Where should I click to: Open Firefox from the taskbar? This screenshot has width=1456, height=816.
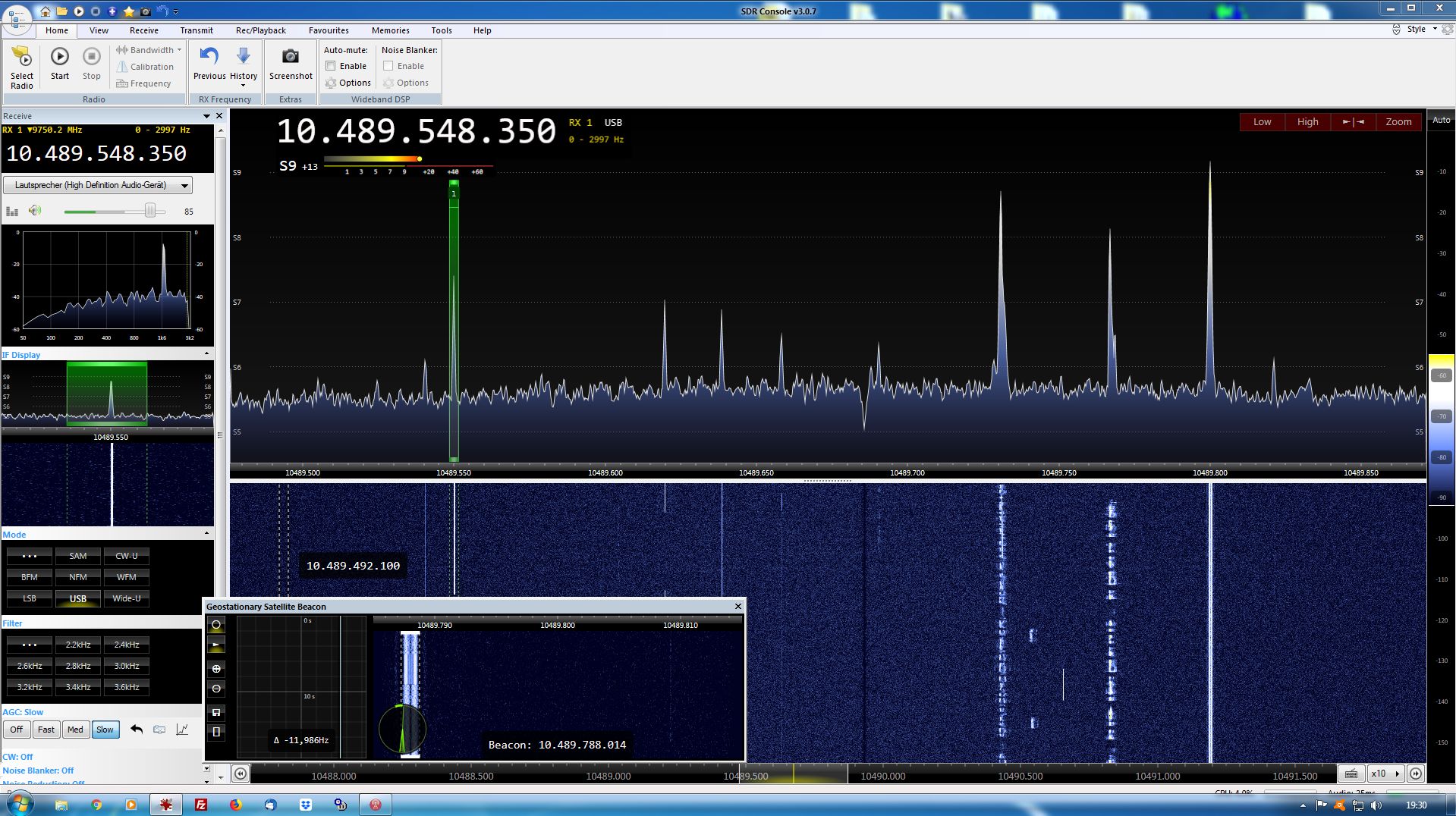[236, 805]
